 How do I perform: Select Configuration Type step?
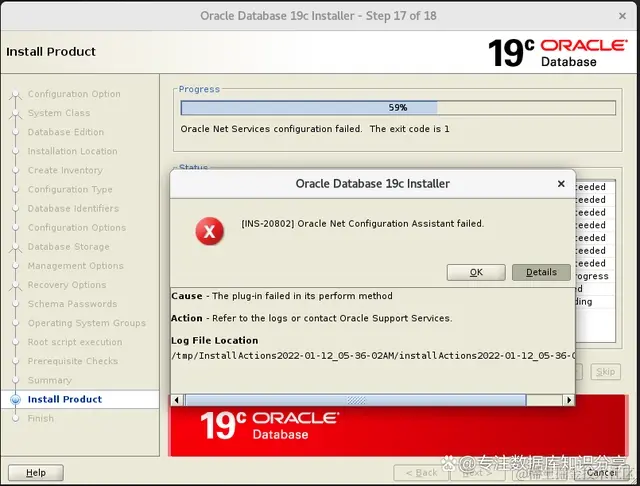(x=70, y=190)
